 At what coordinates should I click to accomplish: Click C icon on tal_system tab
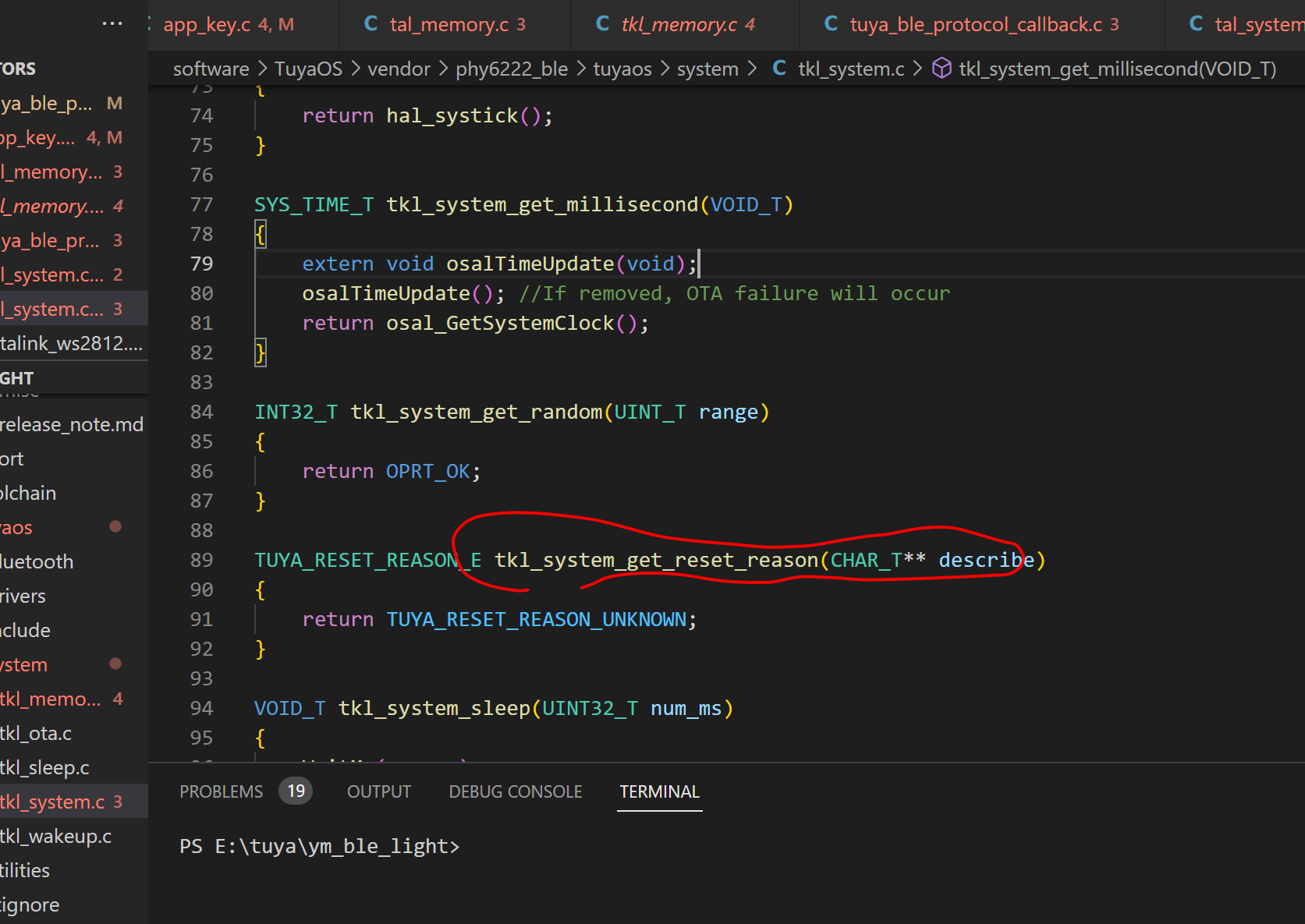(1196, 24)
